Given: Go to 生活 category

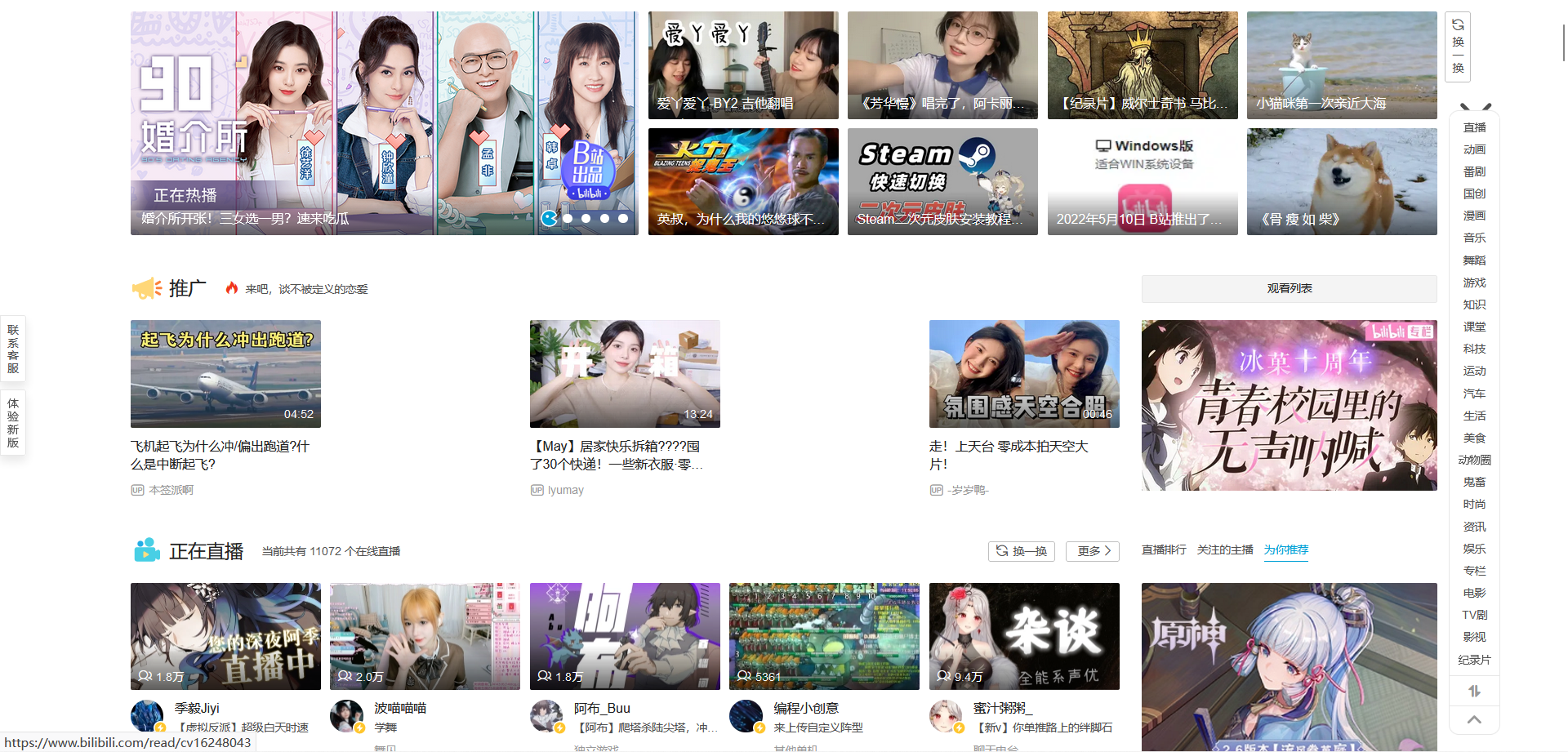Looking at the screenshot, I should (x=1474, y=416).
